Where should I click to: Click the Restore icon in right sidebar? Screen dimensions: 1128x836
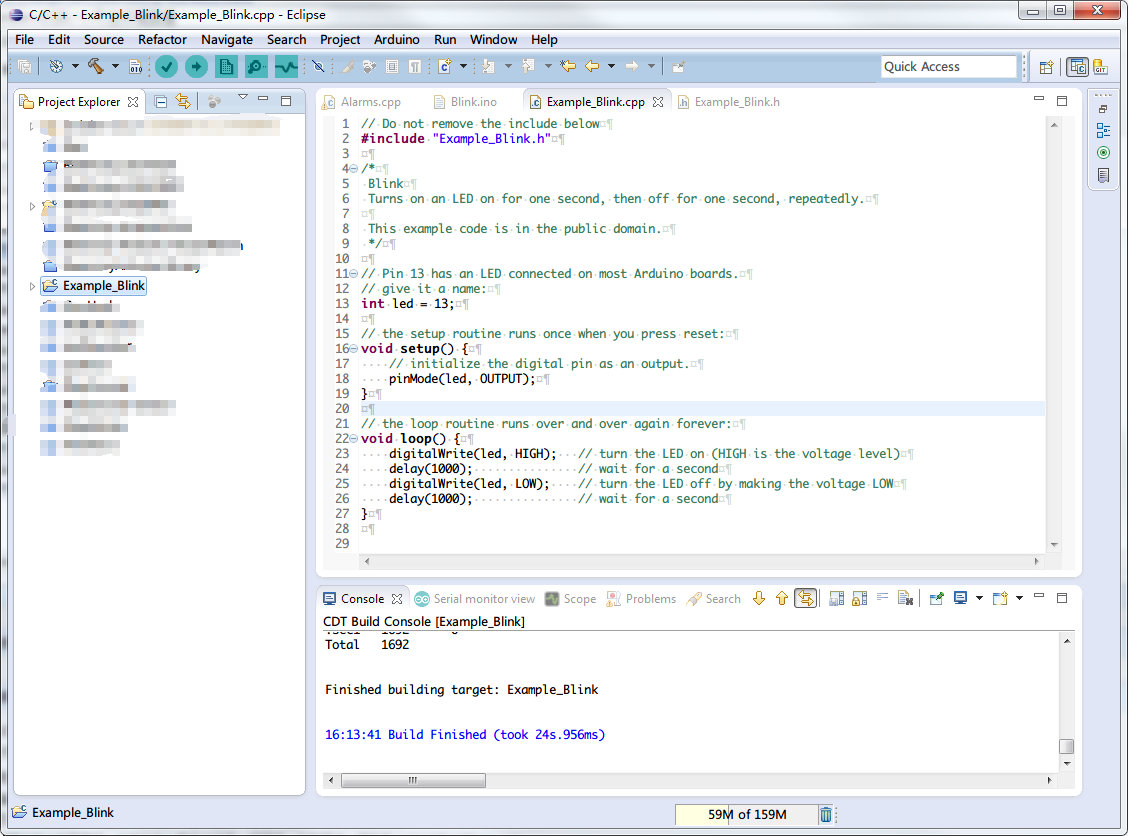1103,109
